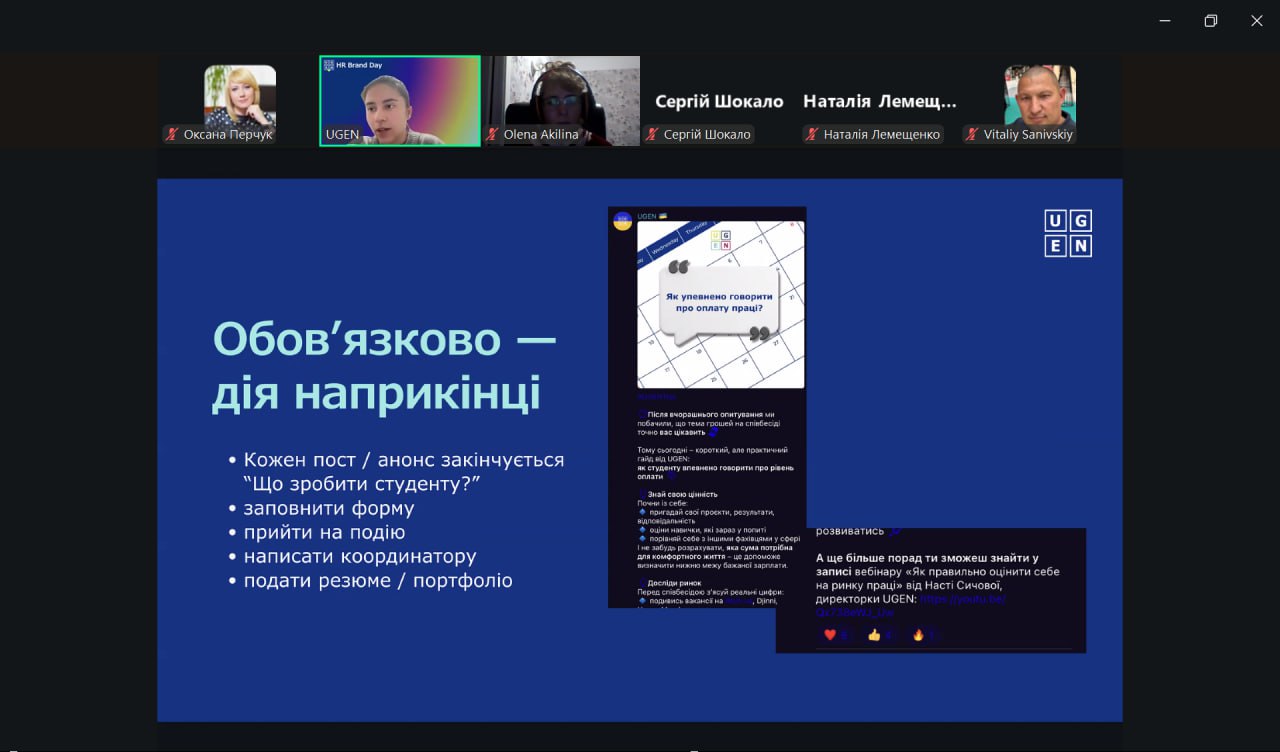This screenshot has width=1280, height=752.
Task: Click muted mic icon next to Olena Akilina
Action: tap(493, 134)
